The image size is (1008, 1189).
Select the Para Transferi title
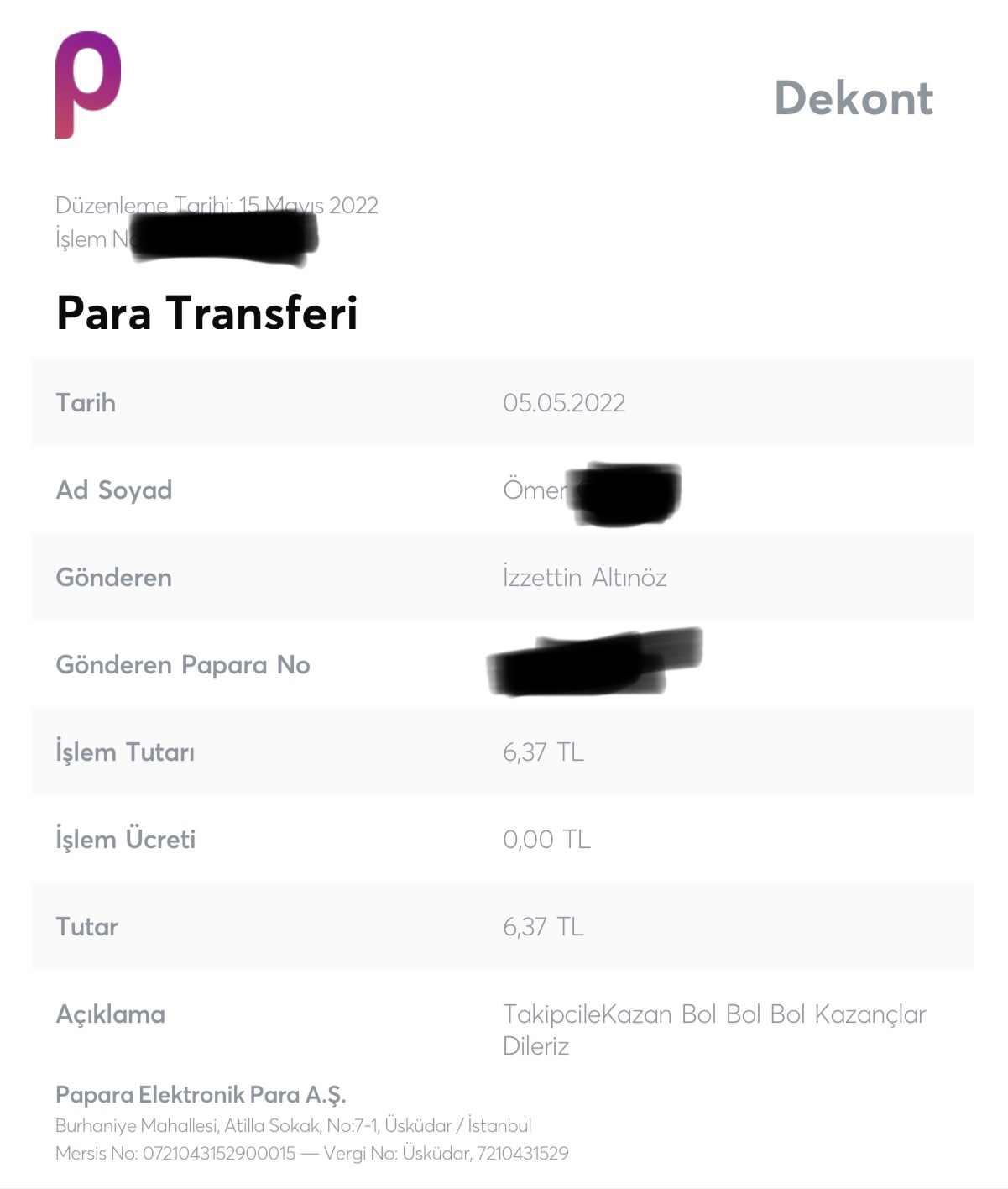click(207, 313)
